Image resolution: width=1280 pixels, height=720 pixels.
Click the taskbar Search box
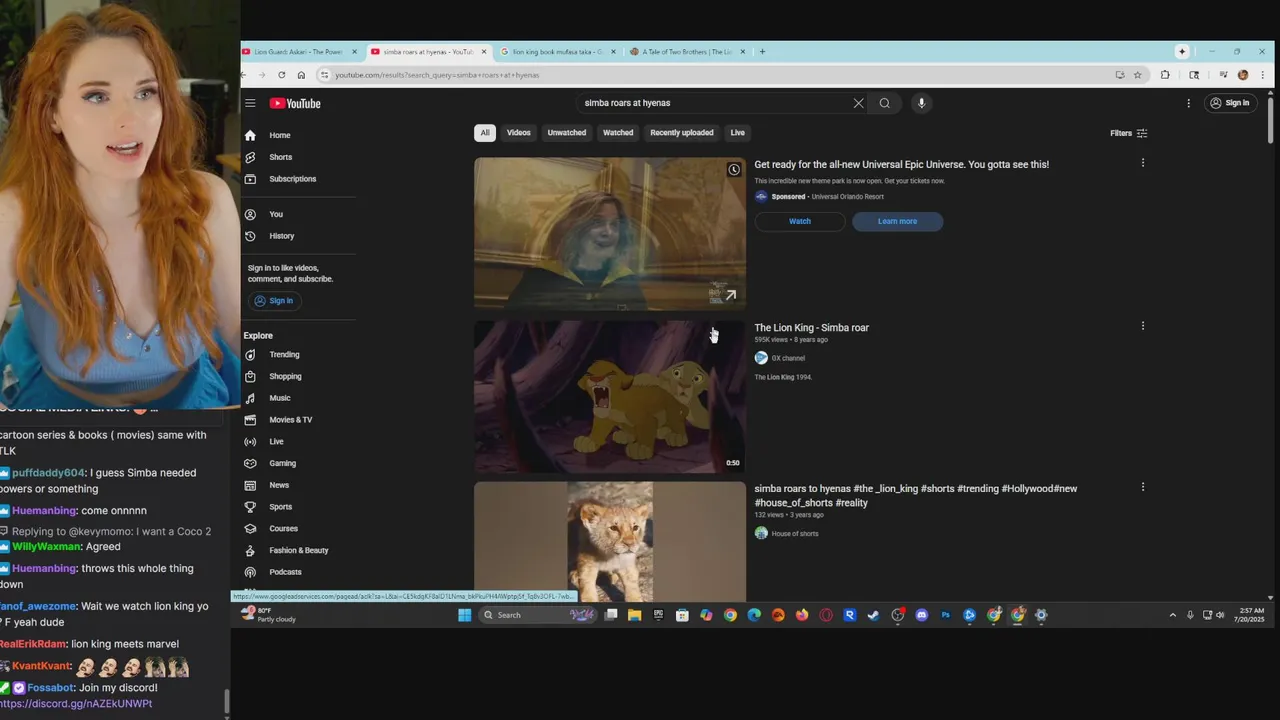538,615
